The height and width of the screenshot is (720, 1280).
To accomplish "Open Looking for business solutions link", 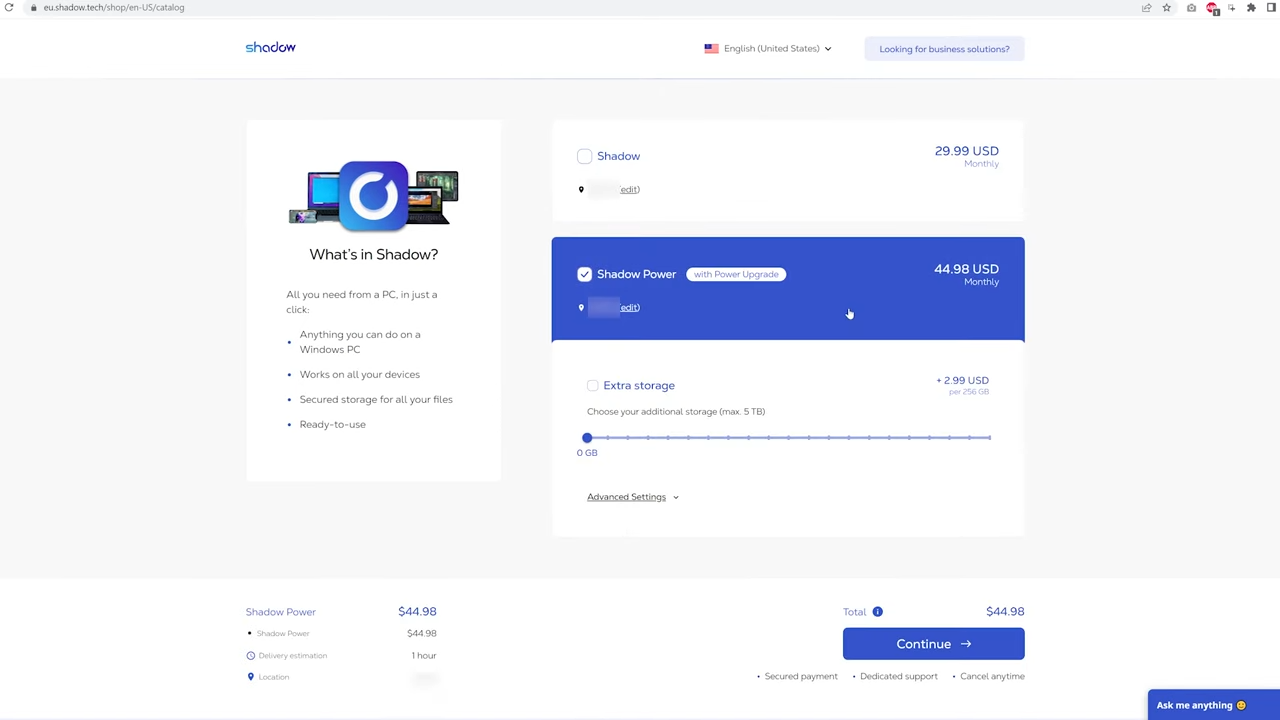I will tap(944, 49).
